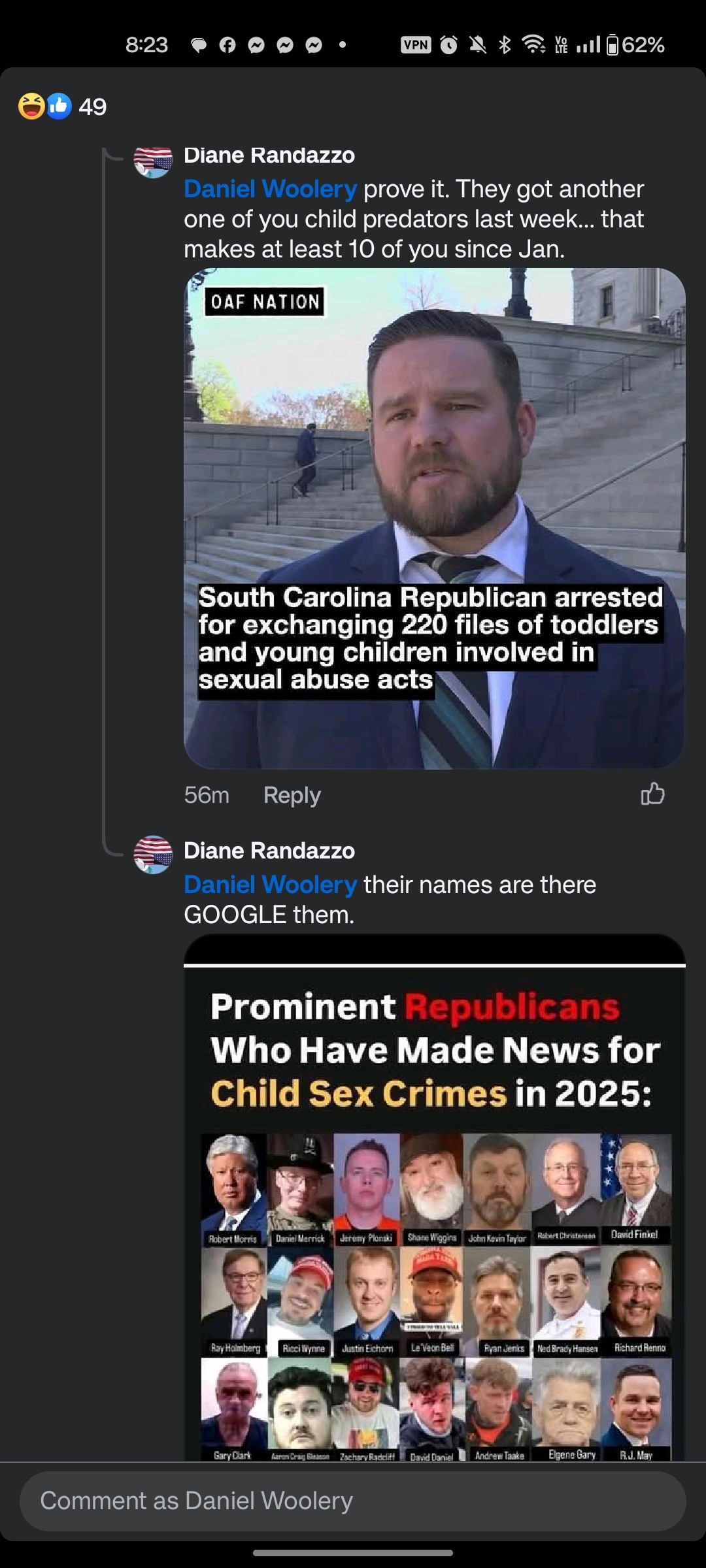
Task: Tap the blue like reaction icon
Action: [x=59, y=106]
